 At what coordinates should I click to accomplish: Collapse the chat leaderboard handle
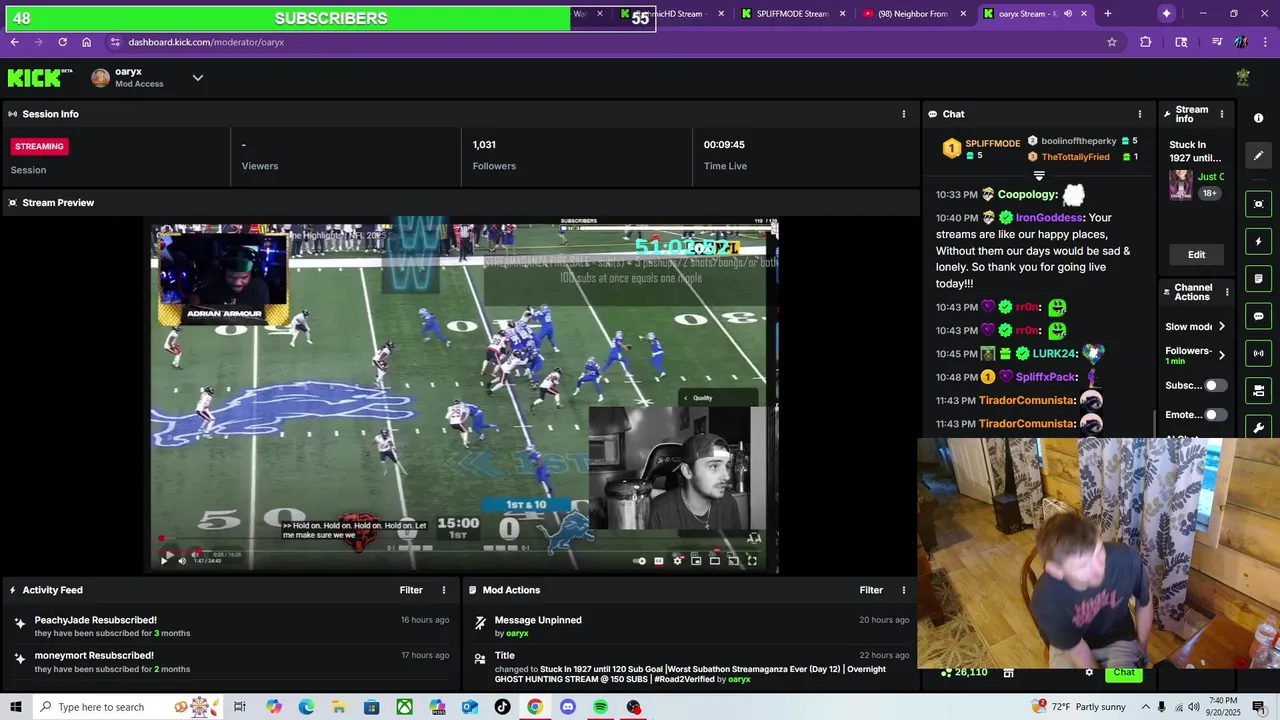click(1039, 175)
